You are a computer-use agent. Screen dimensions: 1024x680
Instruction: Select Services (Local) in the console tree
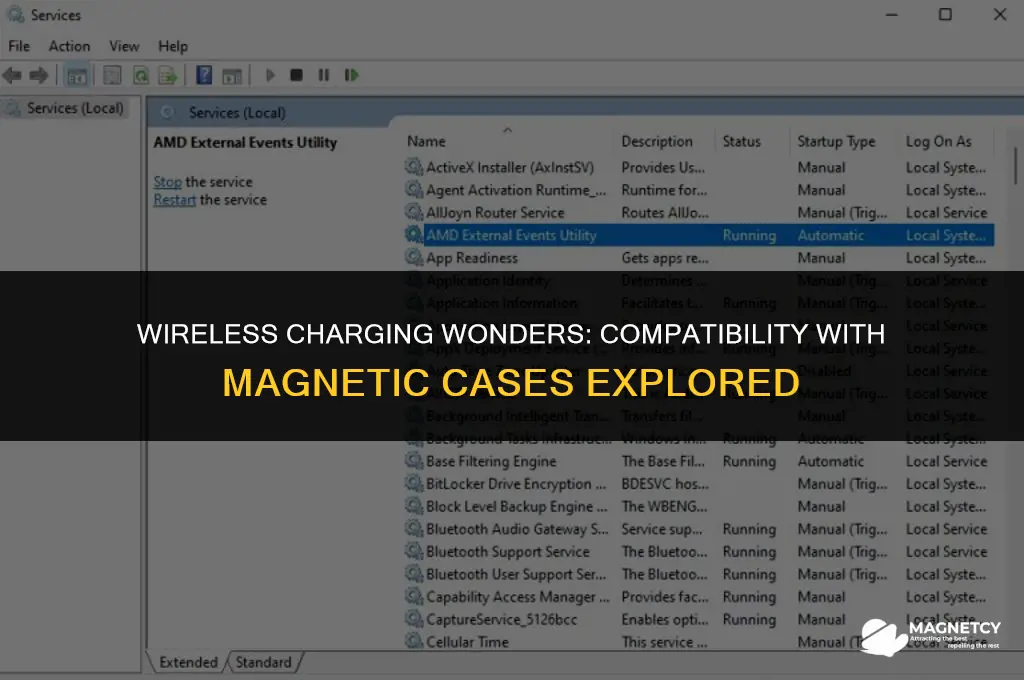[x=74, y=108]
